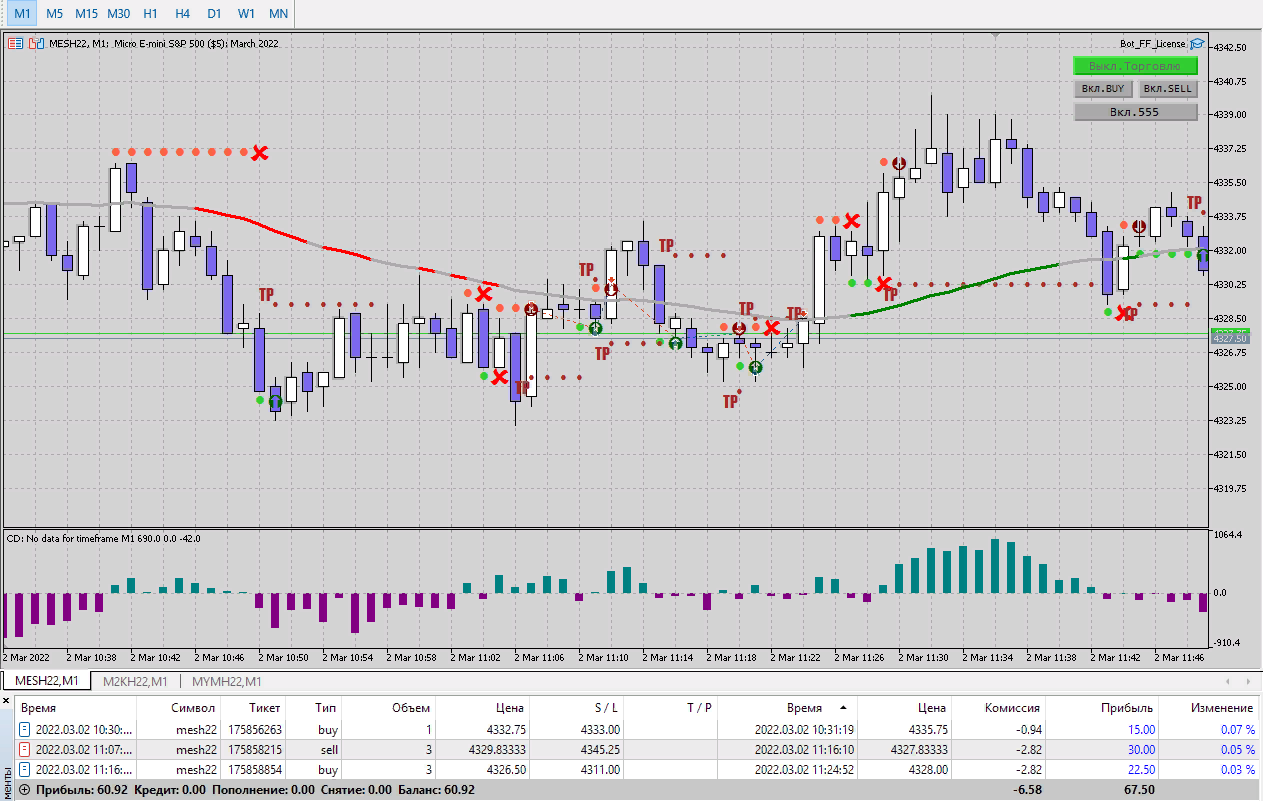Image resolution: width=1263 pixels, height=801 pixels.
Task: Click the Вкл.SELL button
Action: (x=1167, y=88)
